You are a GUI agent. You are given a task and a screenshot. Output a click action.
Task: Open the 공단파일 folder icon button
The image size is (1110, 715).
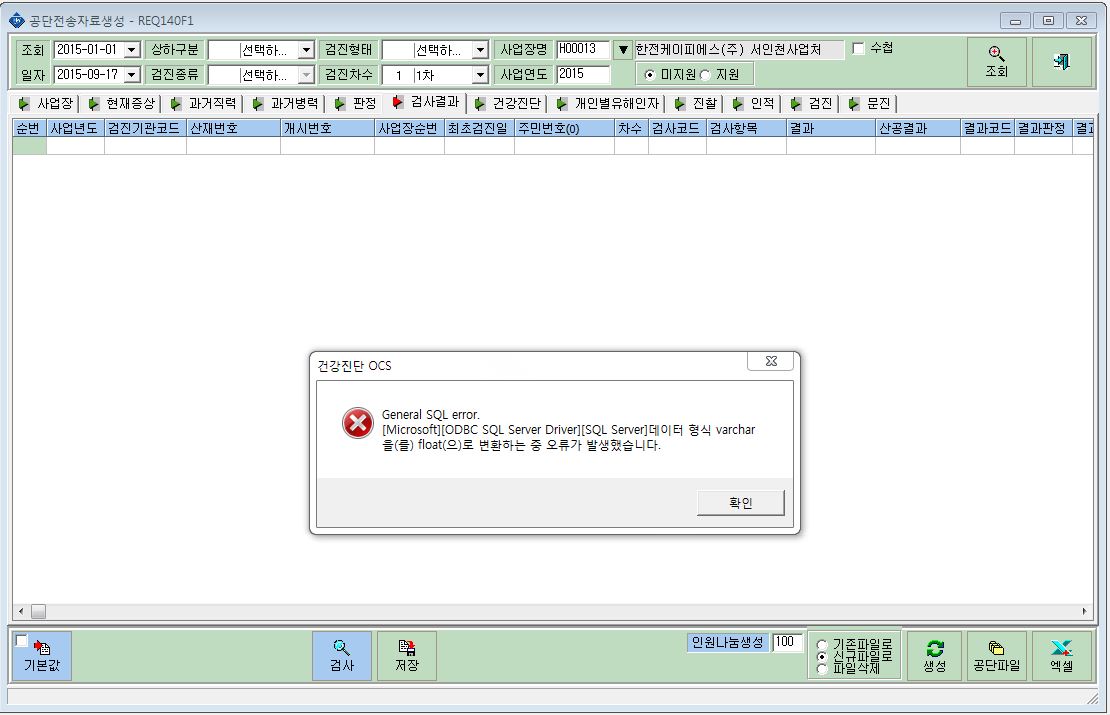click(x=996, y=656)
